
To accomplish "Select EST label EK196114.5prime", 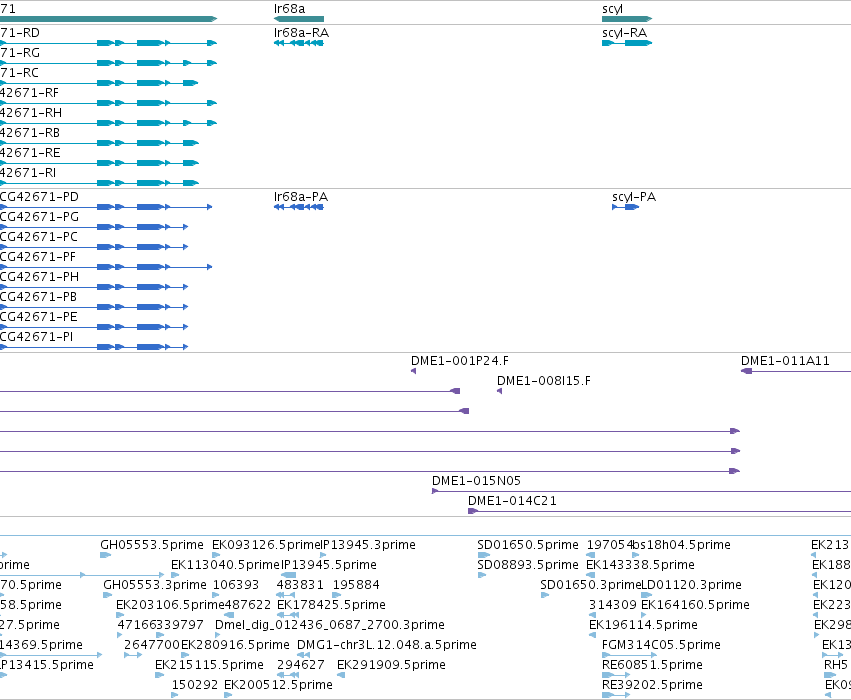I will (643, 625).
